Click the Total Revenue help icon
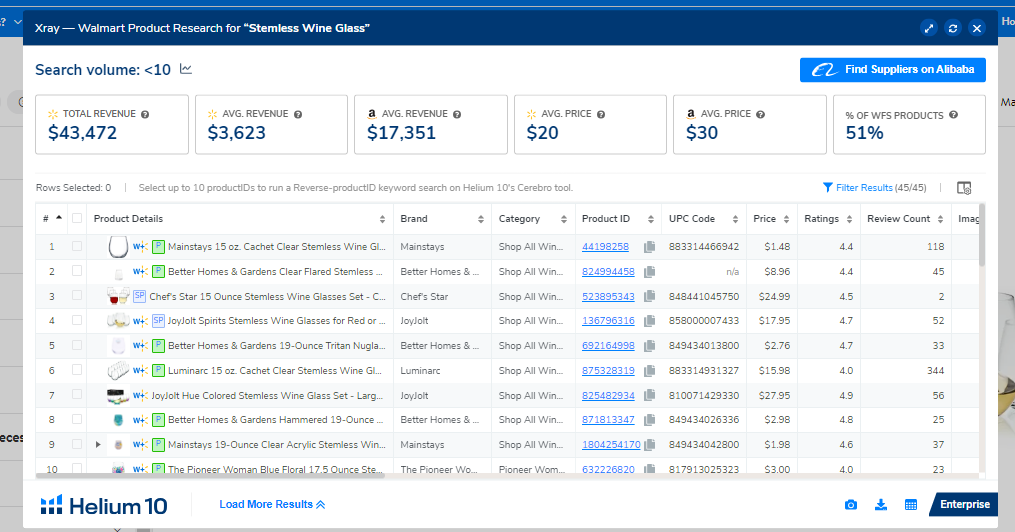 pos(146,115)
